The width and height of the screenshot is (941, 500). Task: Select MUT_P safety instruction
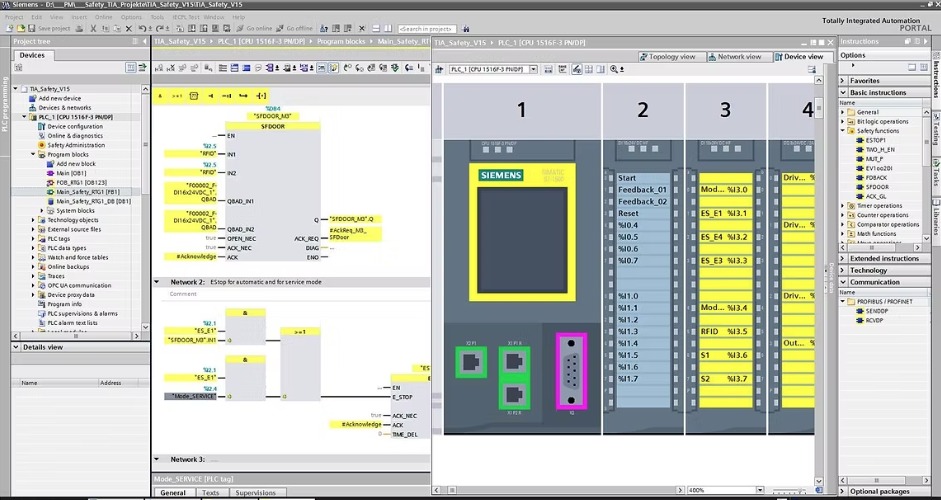click(874, 159)
